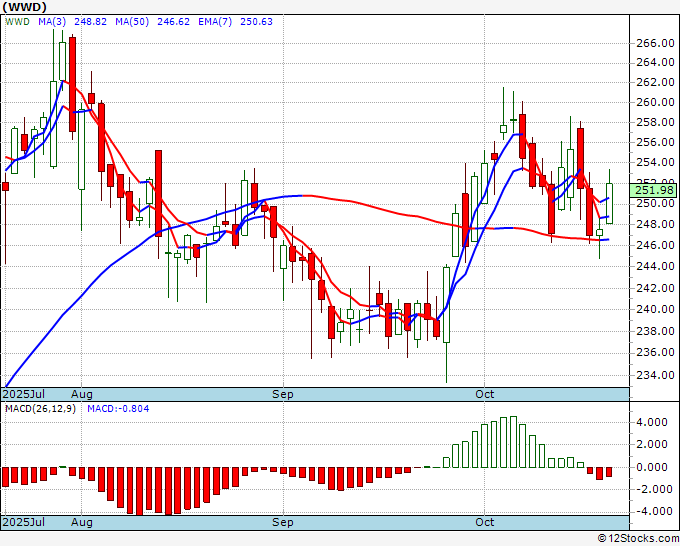Click the 256.00 price axis label
This screenshot has height=546, width=680.
coord(655,142)
